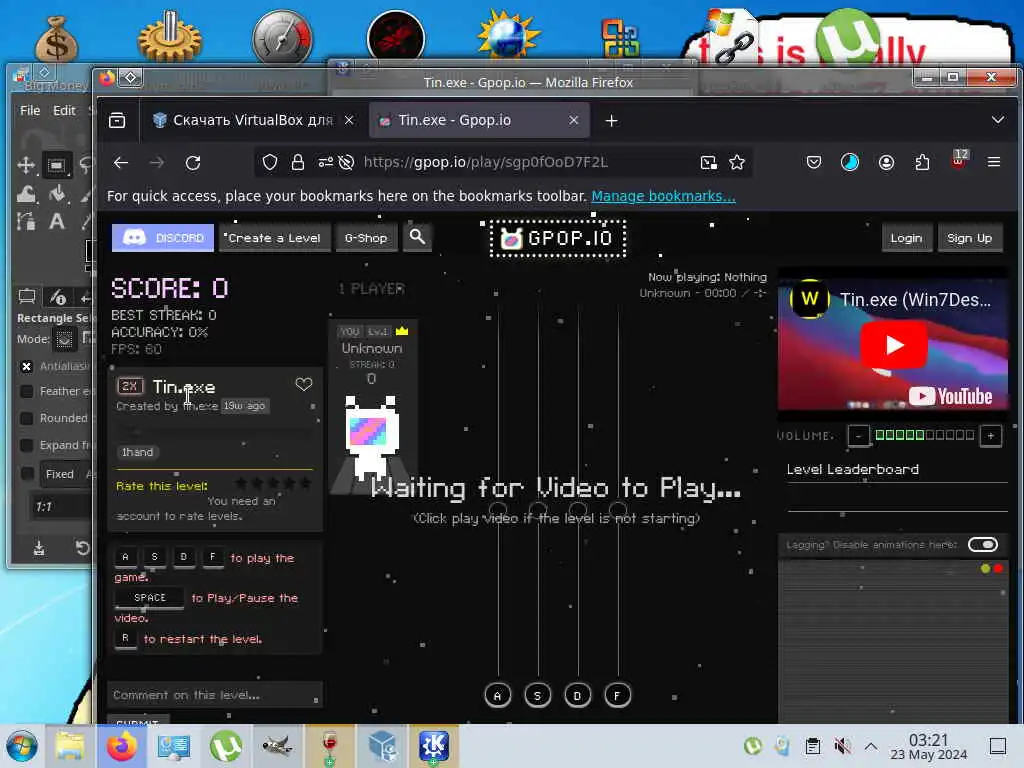Open the Tool Options tab in GIMP
The width and height of the screenshot is (1024, 768).
point(27,297)
